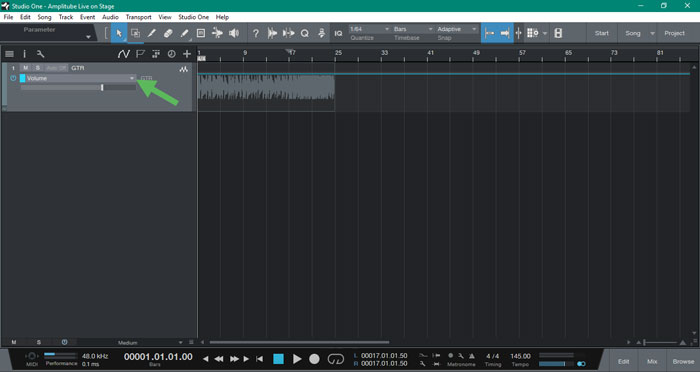Viewport: 700px width, 372px height.
Task: Open the Mix console
Action: pyautogui.click(x=652, y=361)
